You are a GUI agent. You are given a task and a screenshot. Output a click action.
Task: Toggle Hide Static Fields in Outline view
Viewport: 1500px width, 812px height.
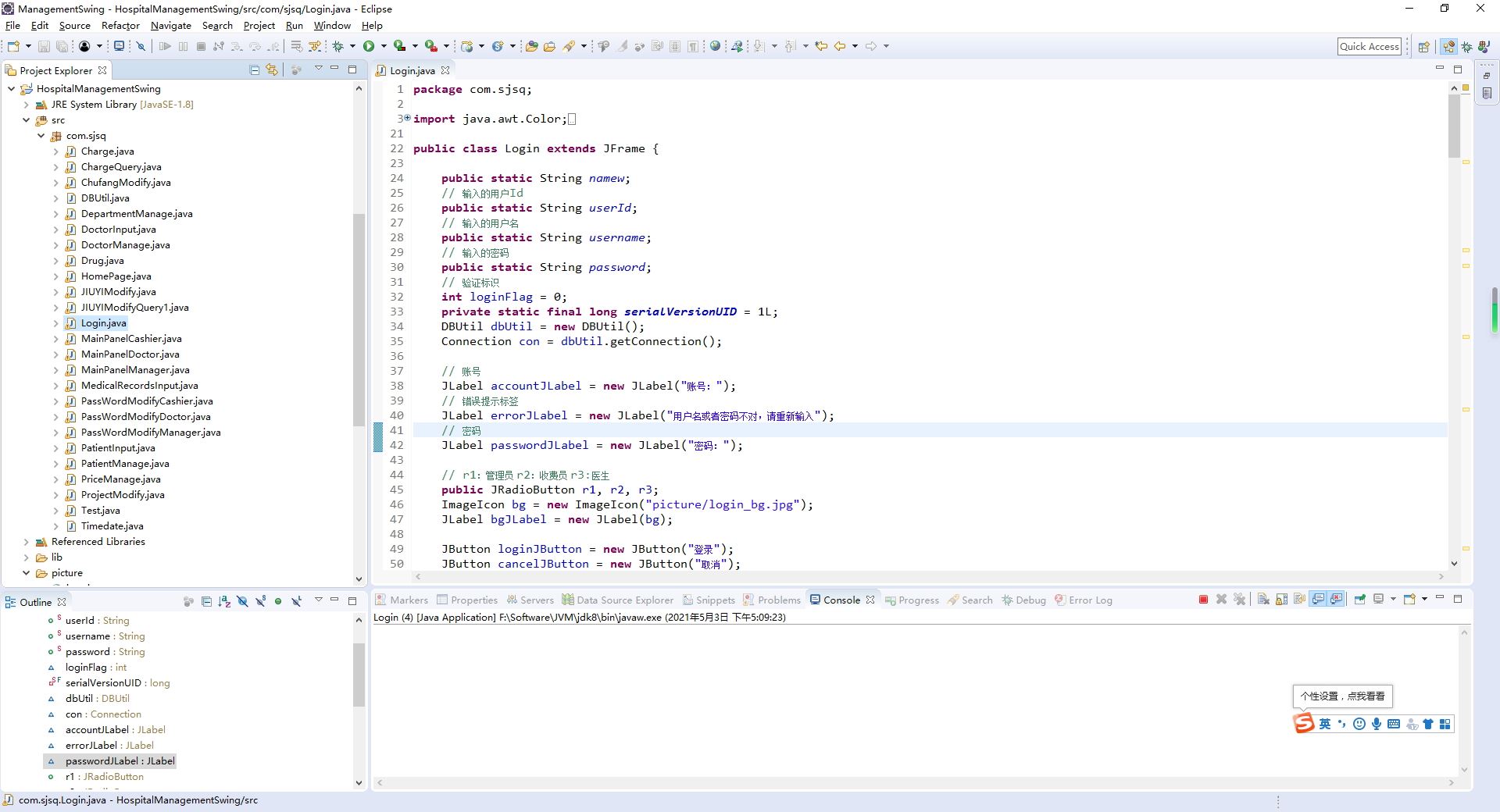coord(261,601)
